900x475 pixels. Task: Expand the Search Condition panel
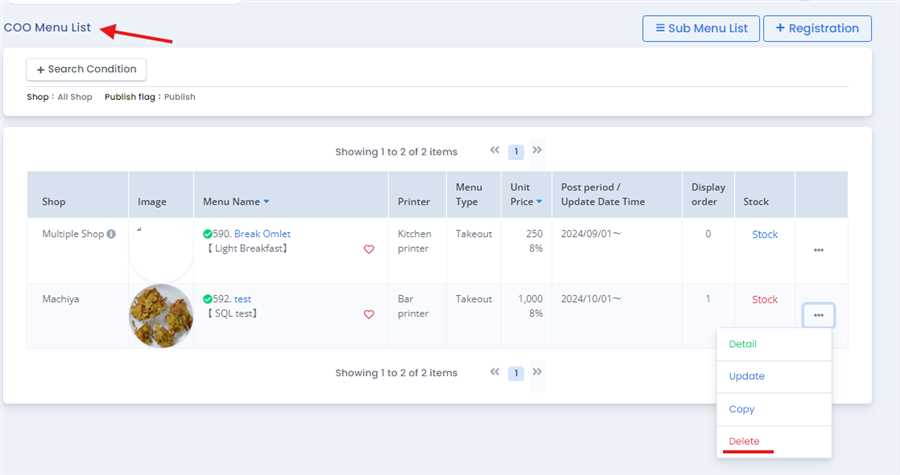86,69
